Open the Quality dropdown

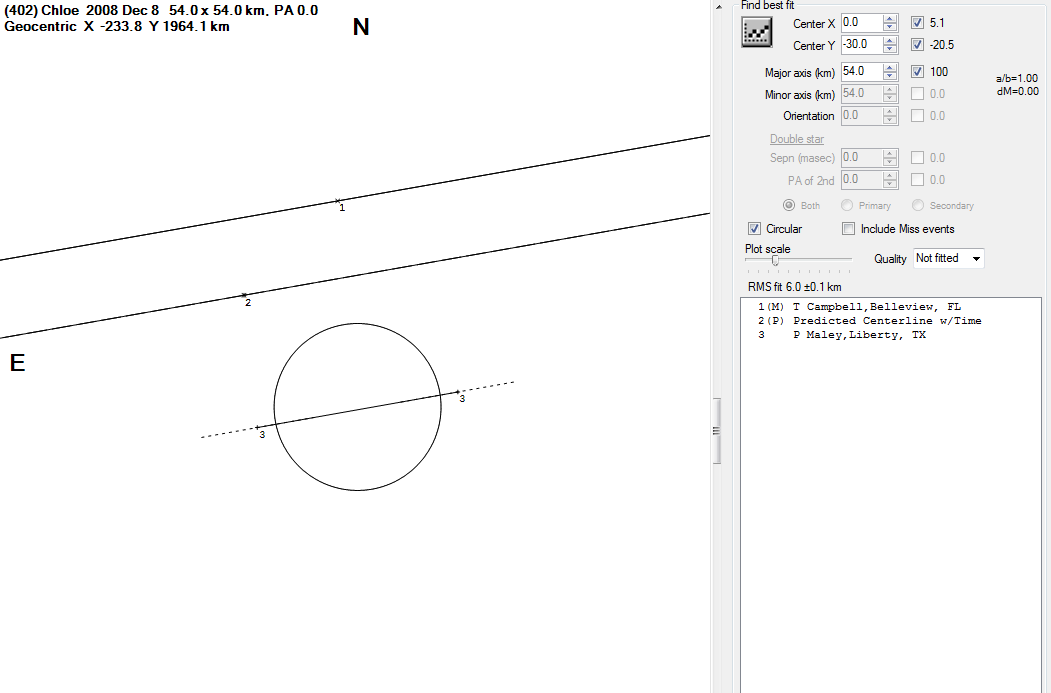(948, 258)
